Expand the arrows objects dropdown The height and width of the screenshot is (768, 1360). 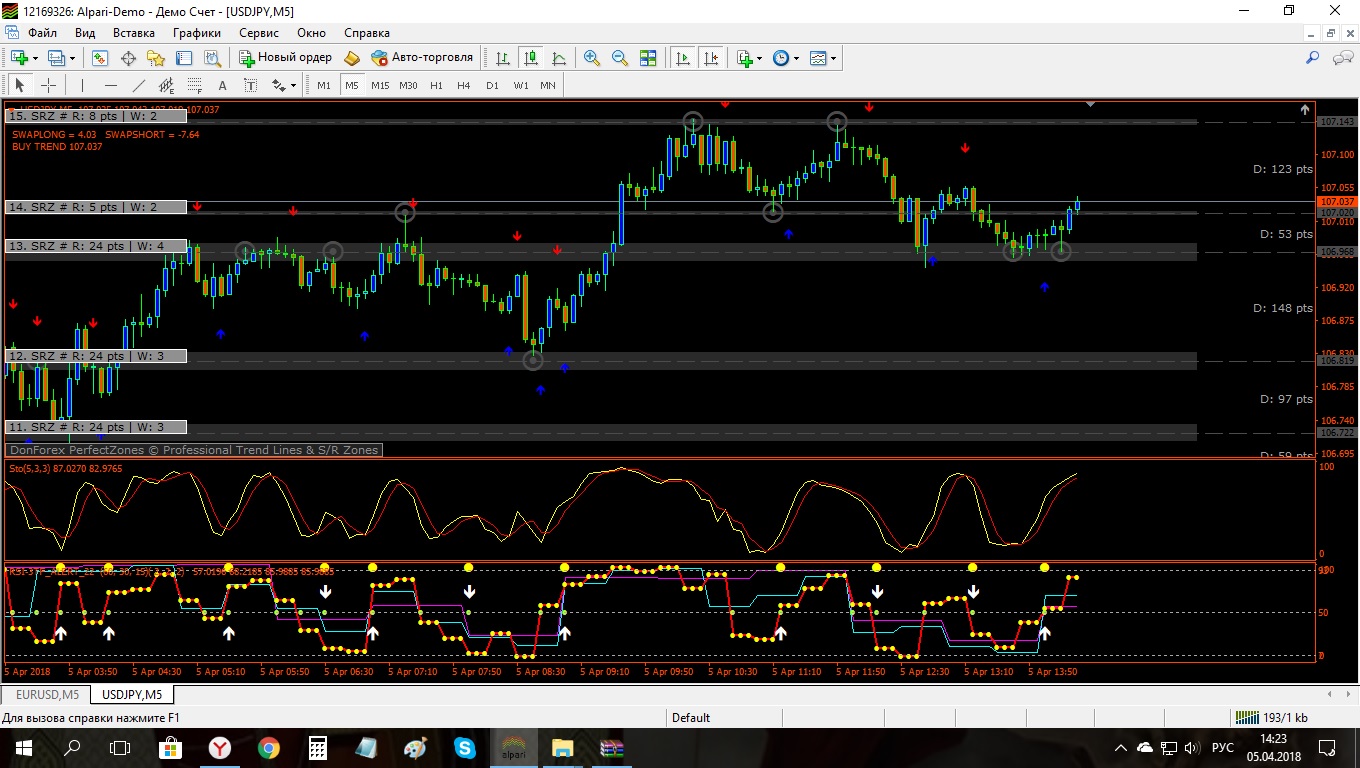coord(293,85)
